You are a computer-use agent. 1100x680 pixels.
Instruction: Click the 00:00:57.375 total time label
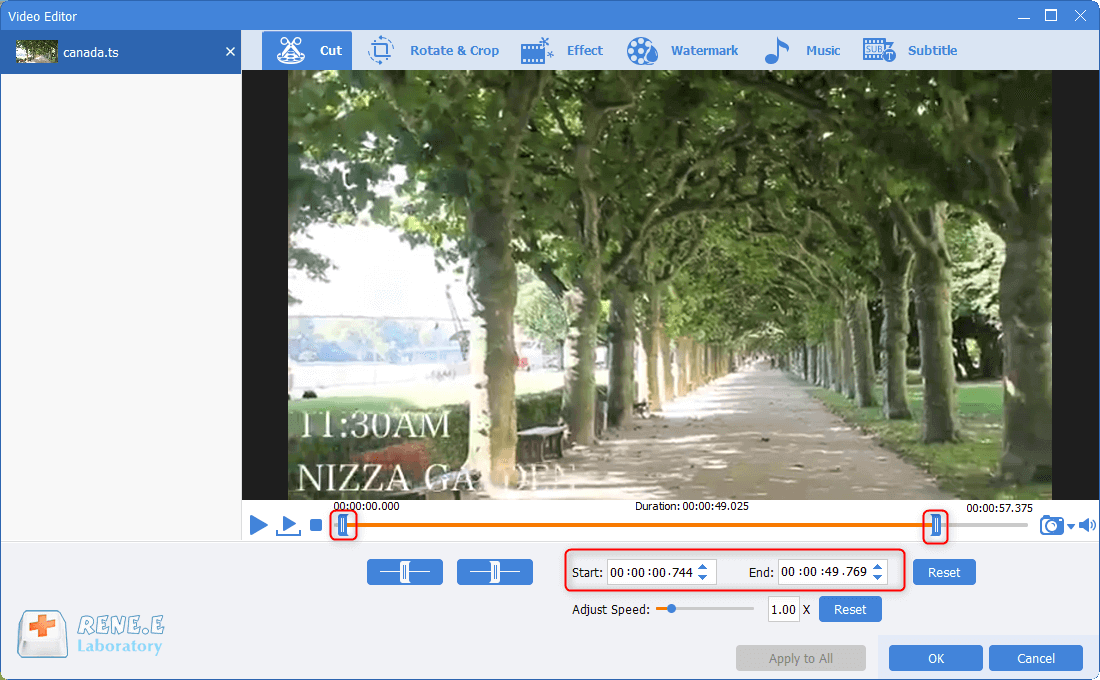999,508
